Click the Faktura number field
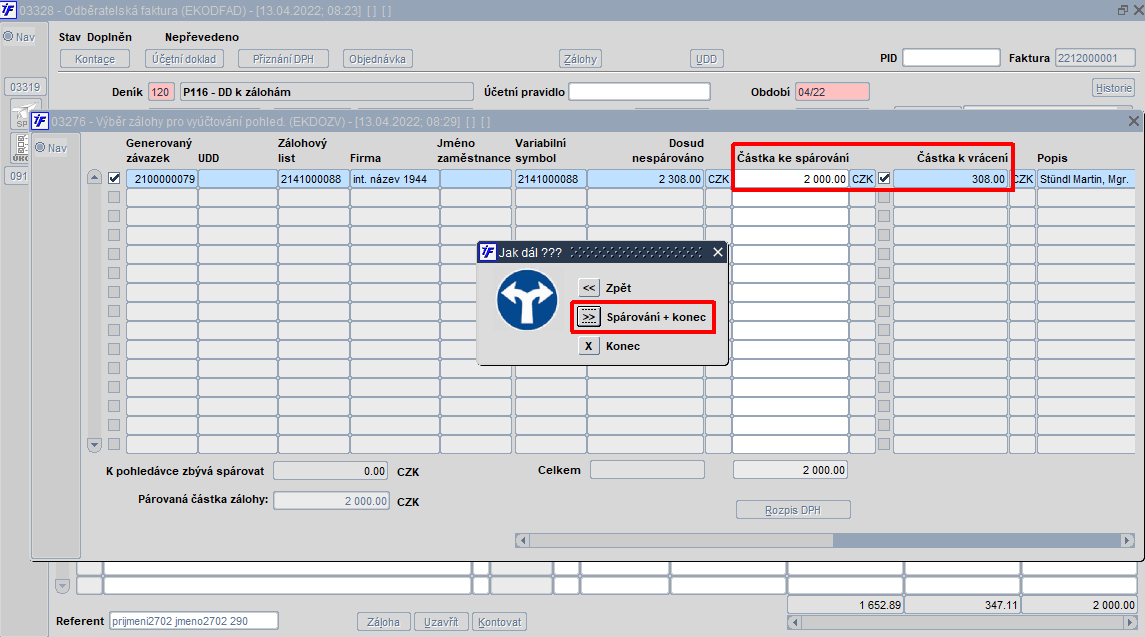The image size is (1145, 637). 1095,58
